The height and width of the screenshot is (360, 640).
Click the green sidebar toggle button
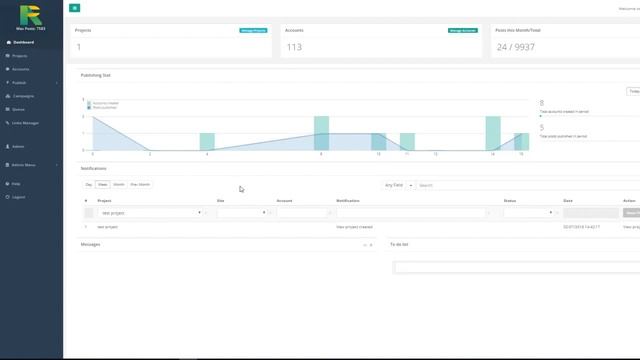(x=74, y=8)
